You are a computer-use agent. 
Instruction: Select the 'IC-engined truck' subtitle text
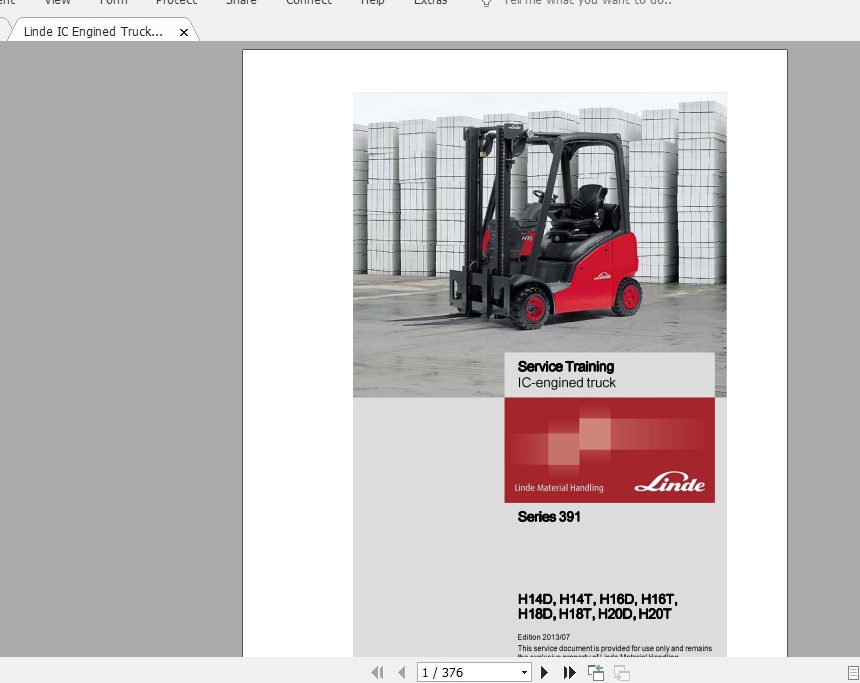tap(567, 383)
